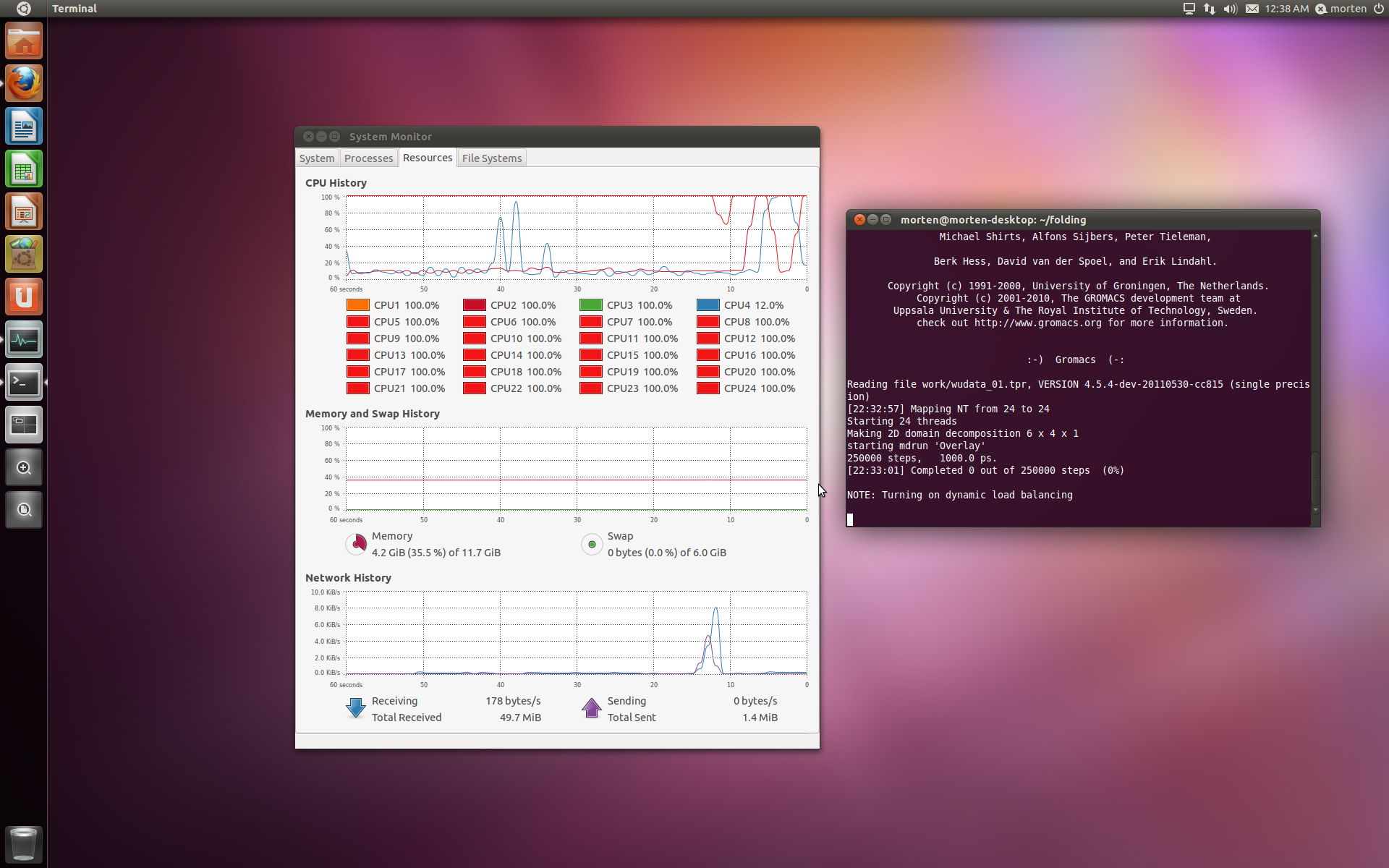Screen dimensions: 1389x868
Task: Open the sound volume indicator
Action: point(1231,9)
